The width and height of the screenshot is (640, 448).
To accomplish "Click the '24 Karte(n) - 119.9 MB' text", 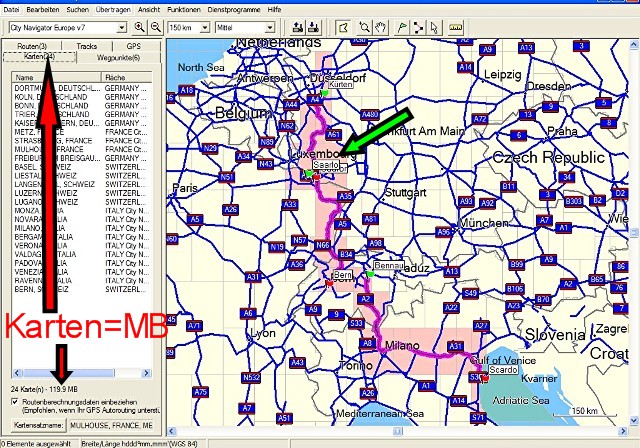I will [44, 389].
